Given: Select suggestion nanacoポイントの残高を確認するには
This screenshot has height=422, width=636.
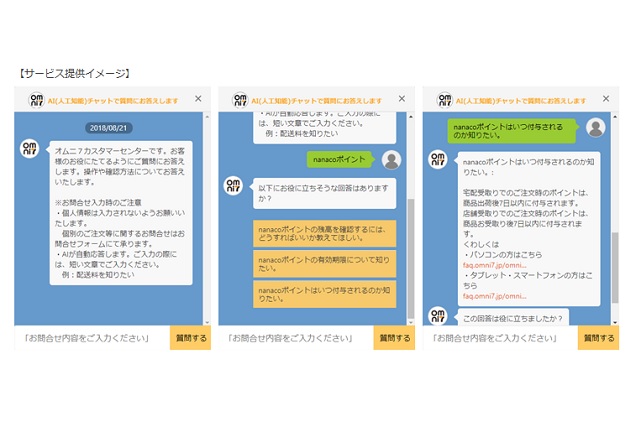Looking at the screenshot, I should tap(324, 234).
